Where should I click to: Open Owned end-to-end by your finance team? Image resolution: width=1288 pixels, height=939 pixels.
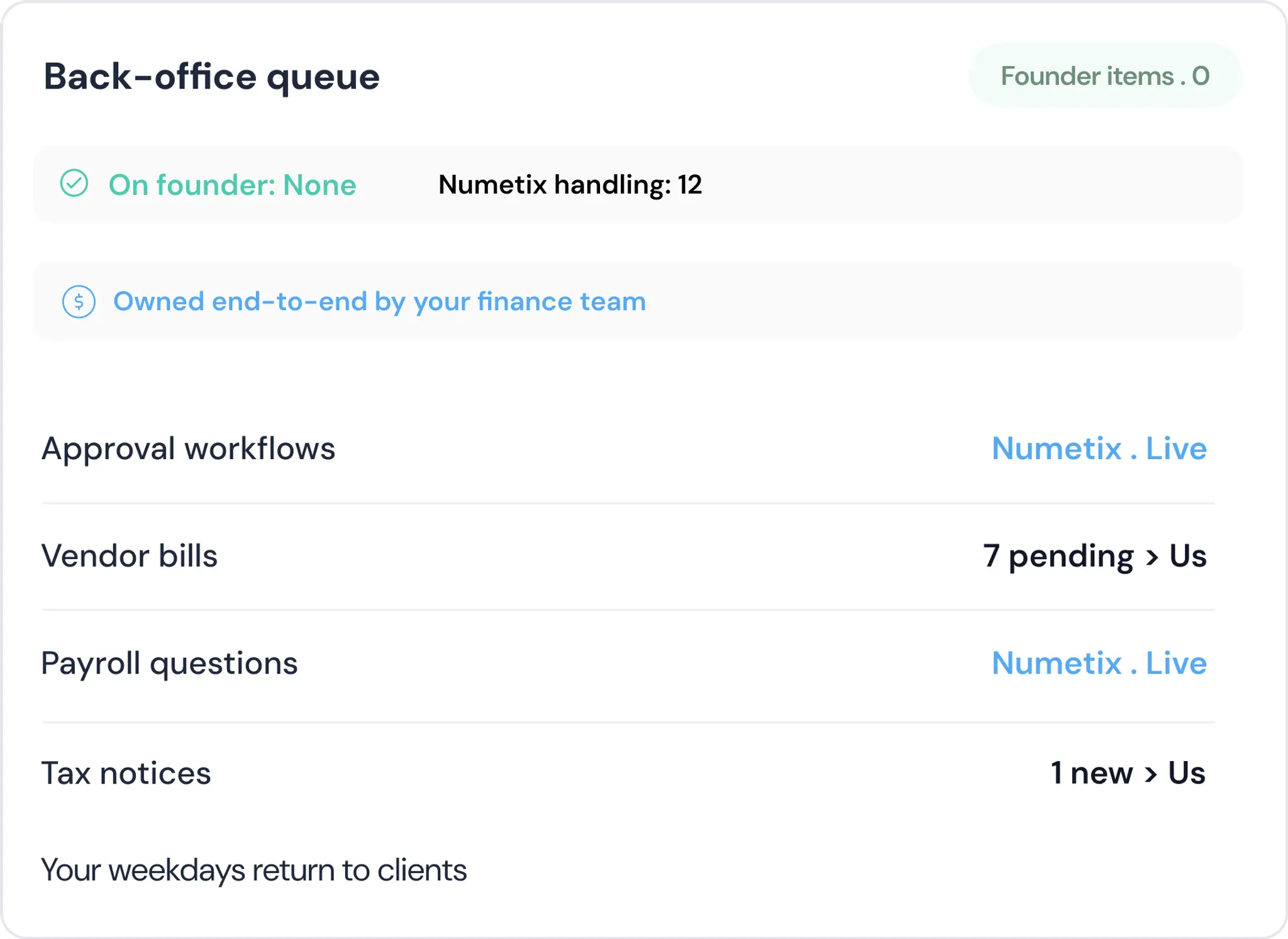point(379,302)
